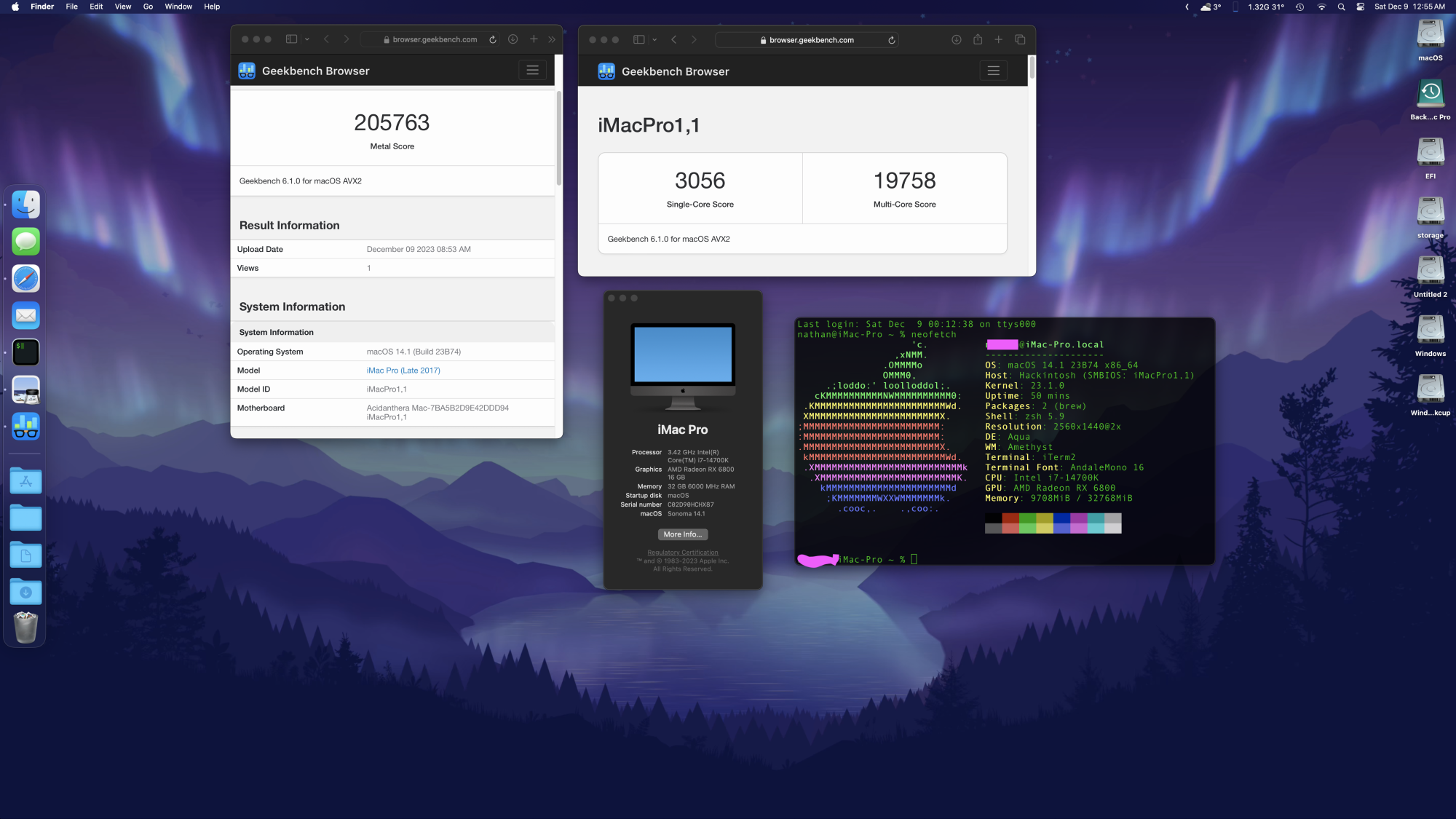This screenshot has width=1456, height=819.
Task: Open sidebar dropdown chevron in left Safari window
Action: [307, 39]
